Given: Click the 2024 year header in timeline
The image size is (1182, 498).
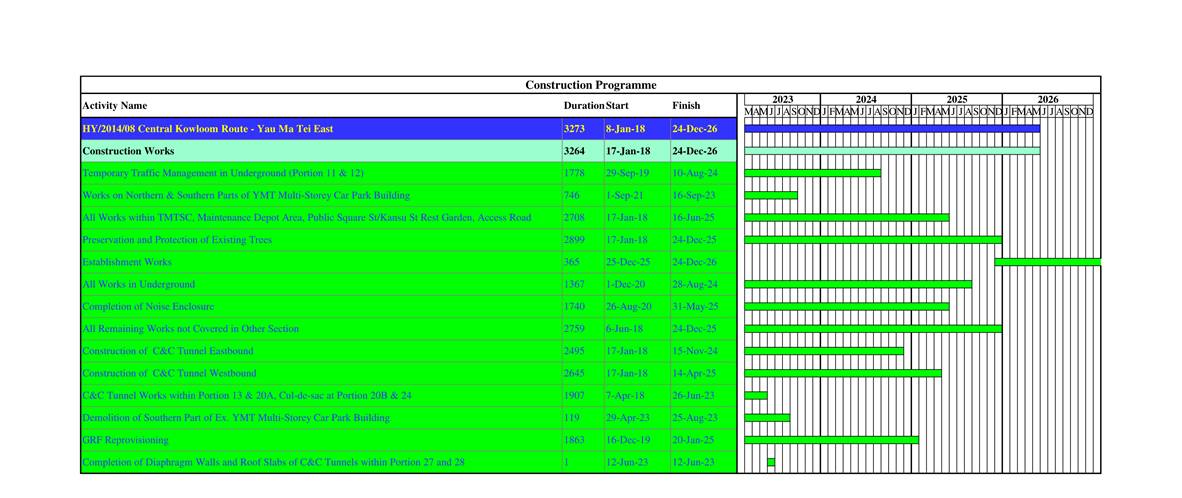Looking at the screenshot, I should pos(866,100).
